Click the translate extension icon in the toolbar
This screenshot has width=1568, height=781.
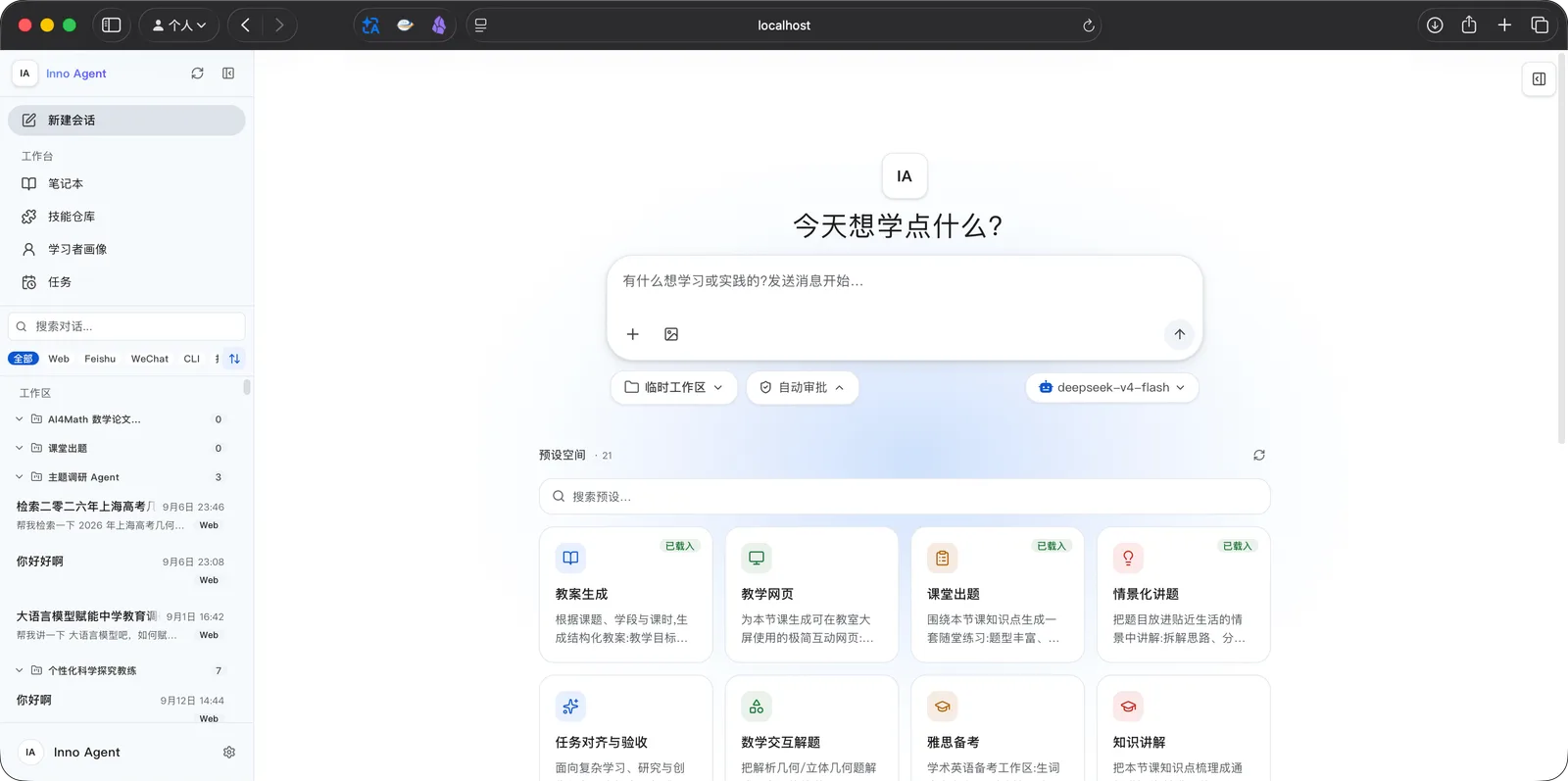click(x=370, y=25)
